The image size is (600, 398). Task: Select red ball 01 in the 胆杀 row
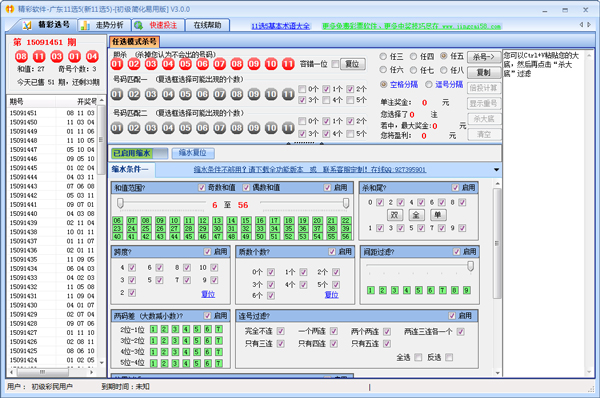click(117, 64)
